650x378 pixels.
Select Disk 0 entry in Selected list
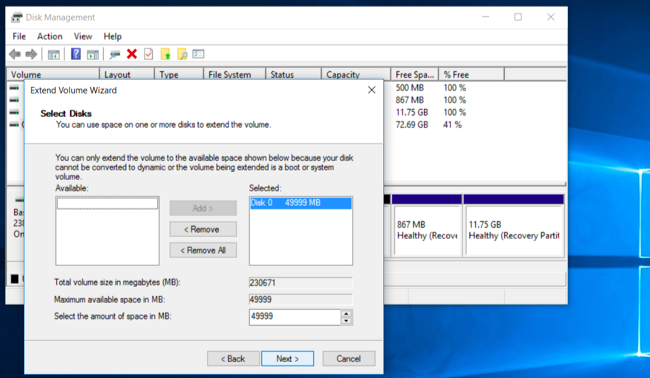point(301,203)
